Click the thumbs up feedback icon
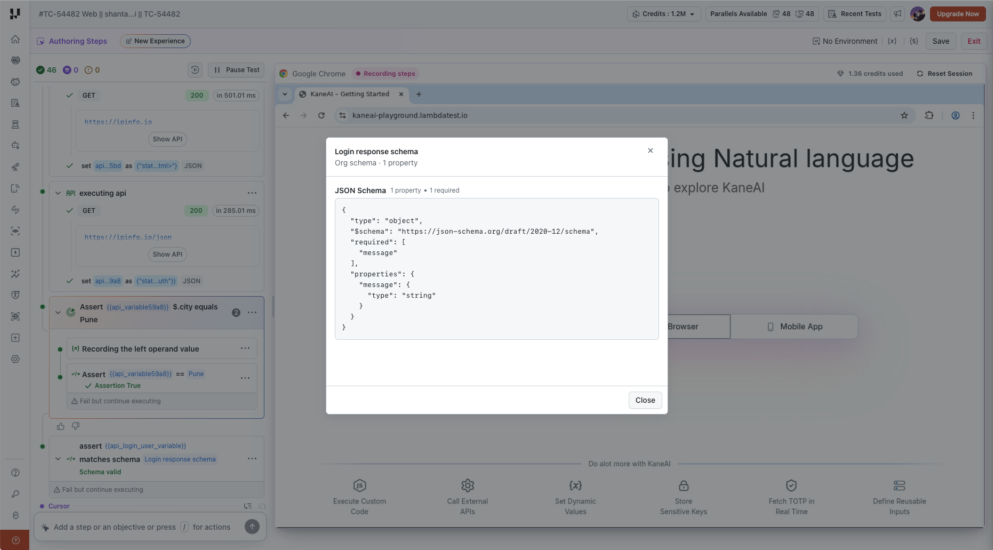This screenshot has height=550, width=993. [61, 426]
